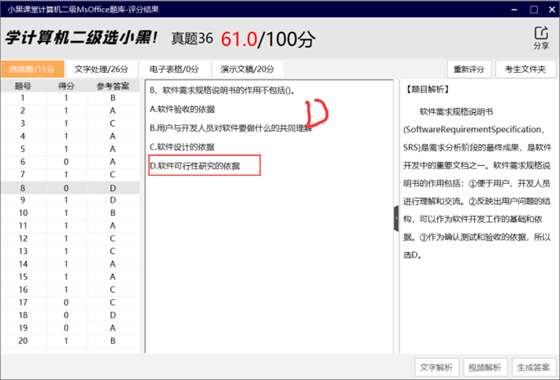Select highlighted question row 8
Image resolution: width=560 pixels, height=380 pixels.
point(70,188)
